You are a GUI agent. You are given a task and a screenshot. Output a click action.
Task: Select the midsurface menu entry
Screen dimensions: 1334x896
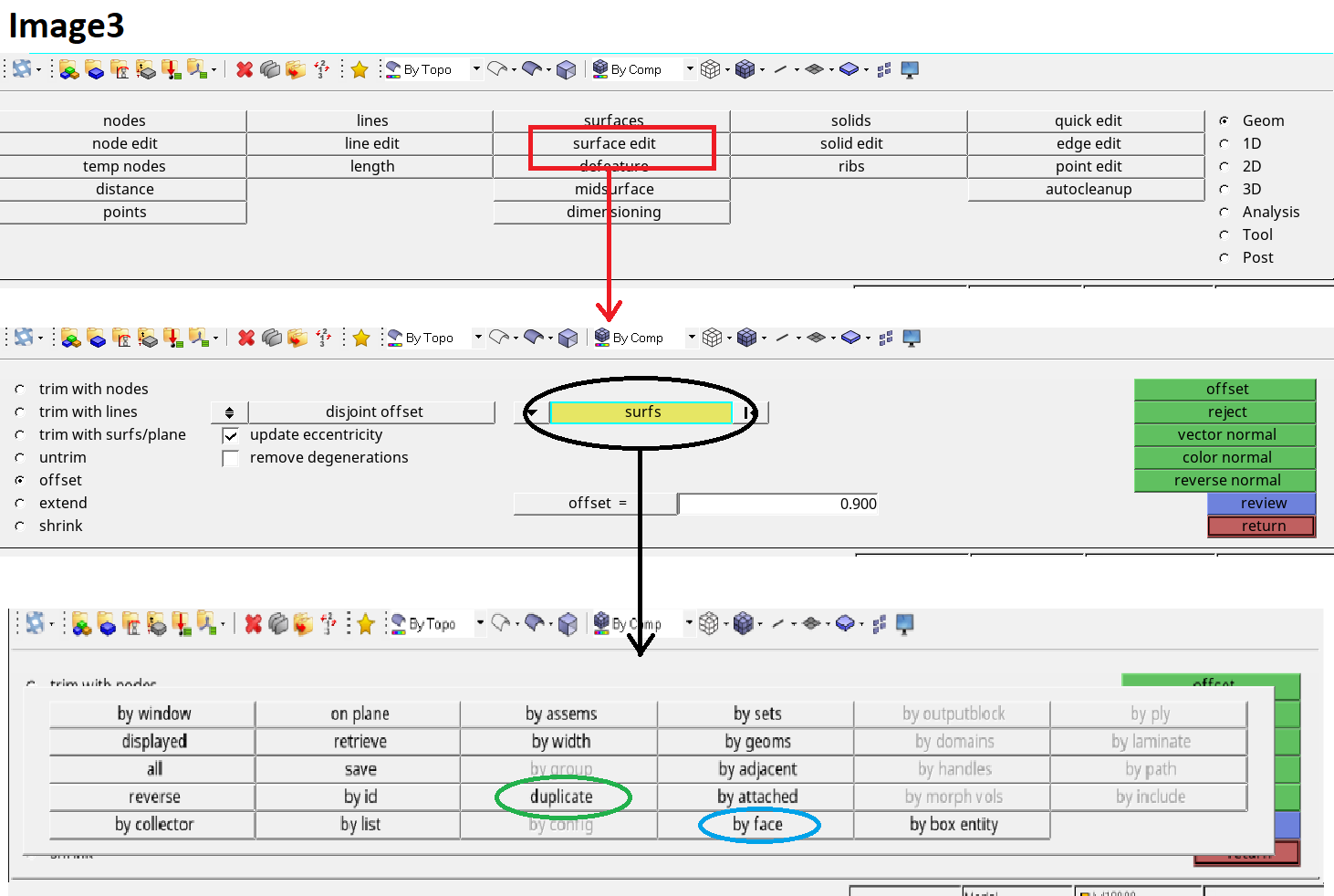(x=612, y=189)
